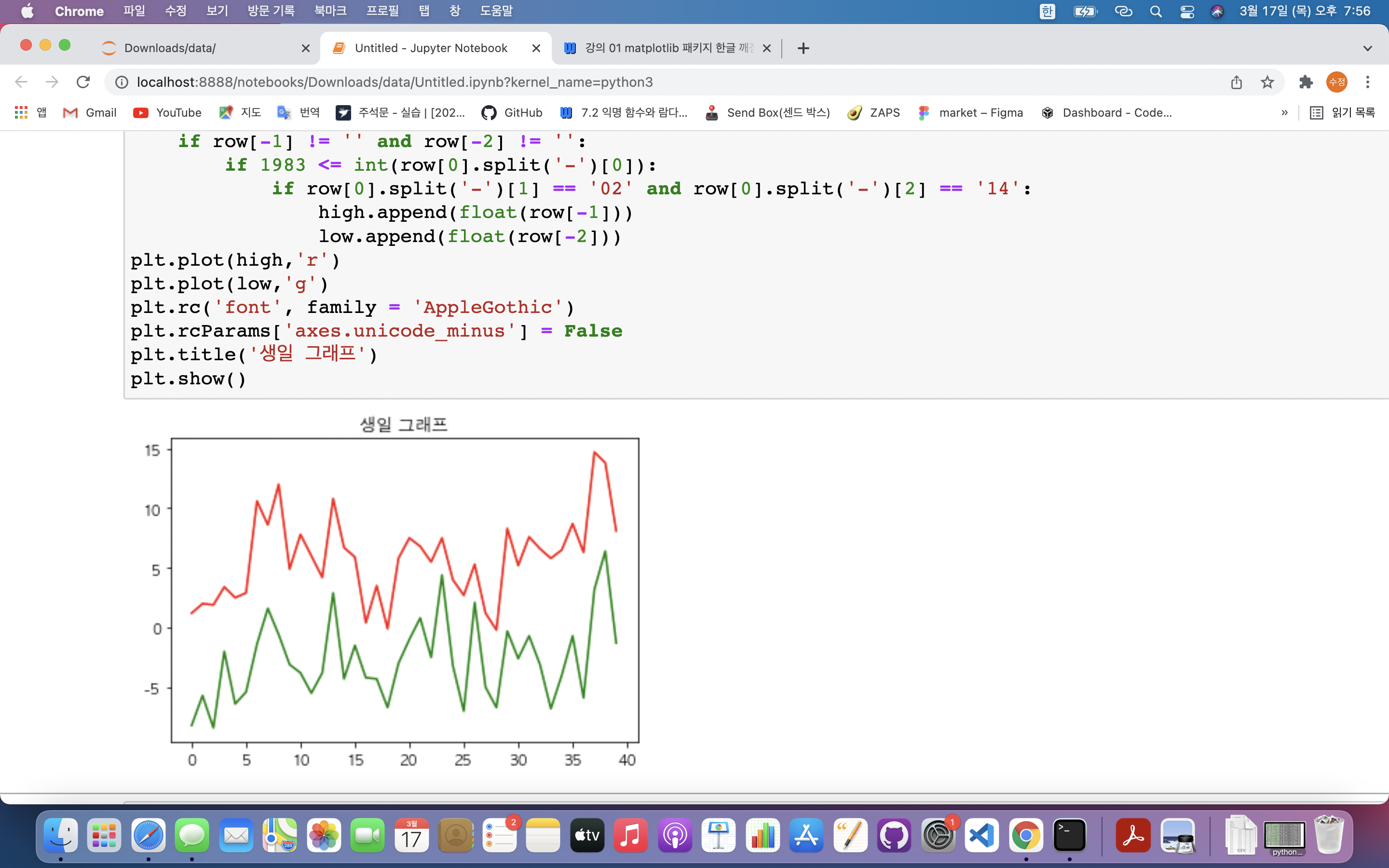Launch Visual Studio Code from the dock
Image resolution: width=1389 pixels, height=868 pixels.
pyautogui.click(x=981, y=835)
